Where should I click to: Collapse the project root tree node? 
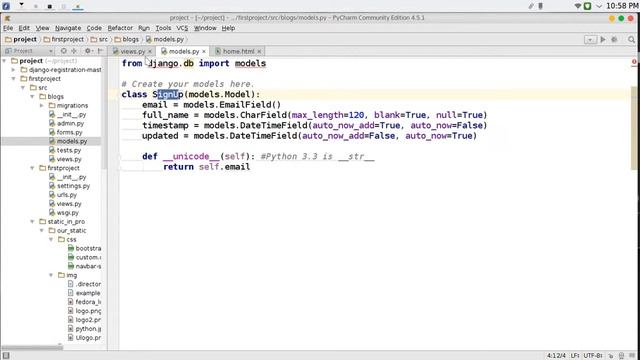pos(4,61)
